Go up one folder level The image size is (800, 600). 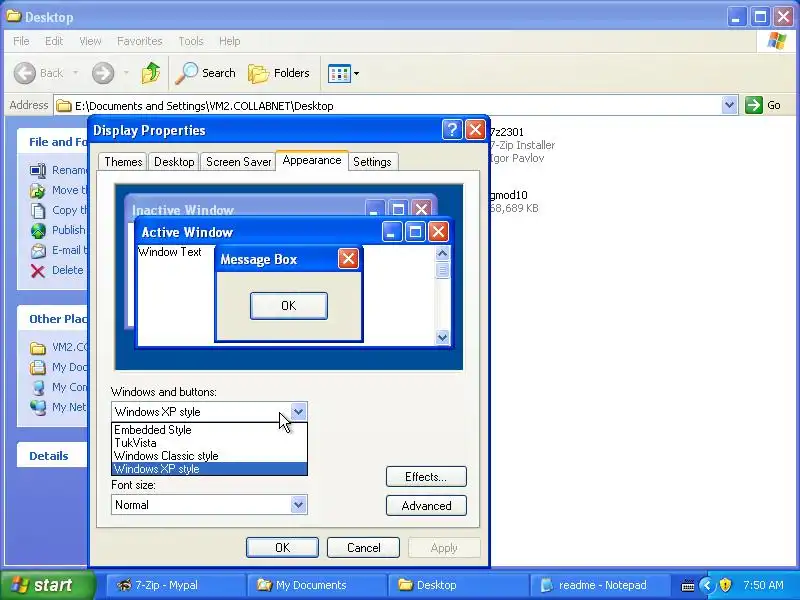pos(151,73)
